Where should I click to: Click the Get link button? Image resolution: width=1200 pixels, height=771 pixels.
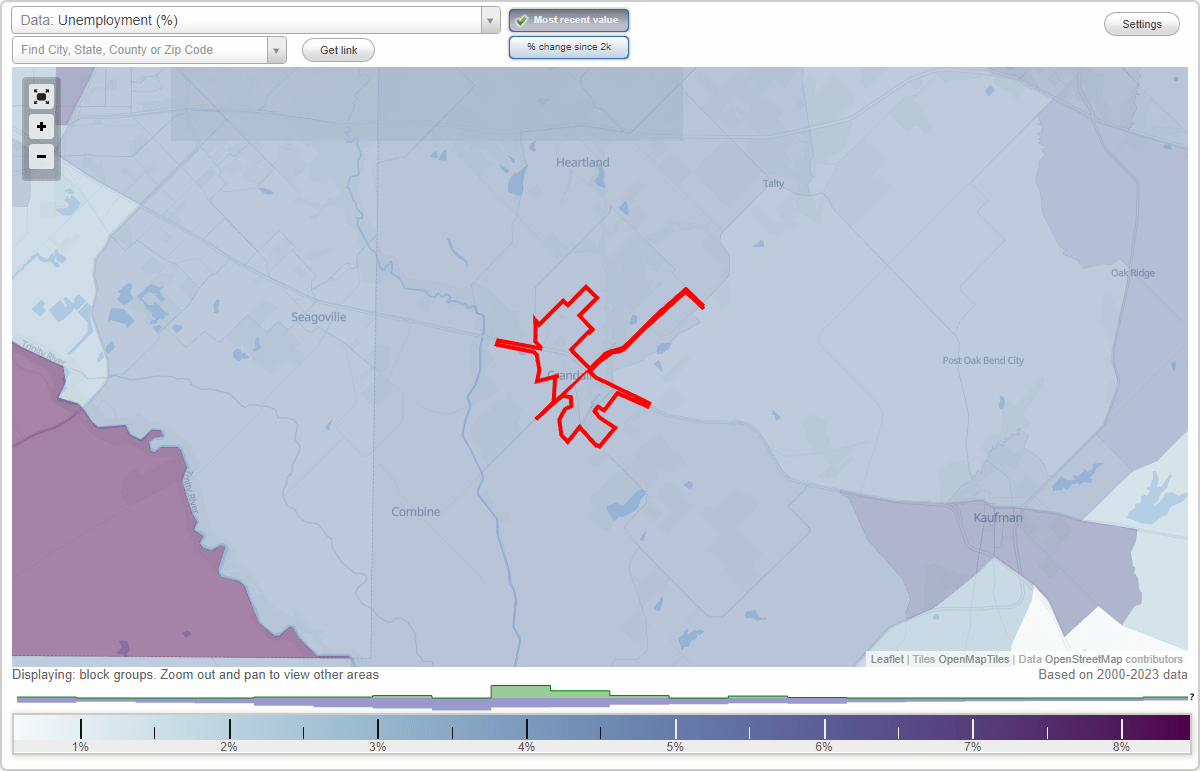tap(338, 50)
